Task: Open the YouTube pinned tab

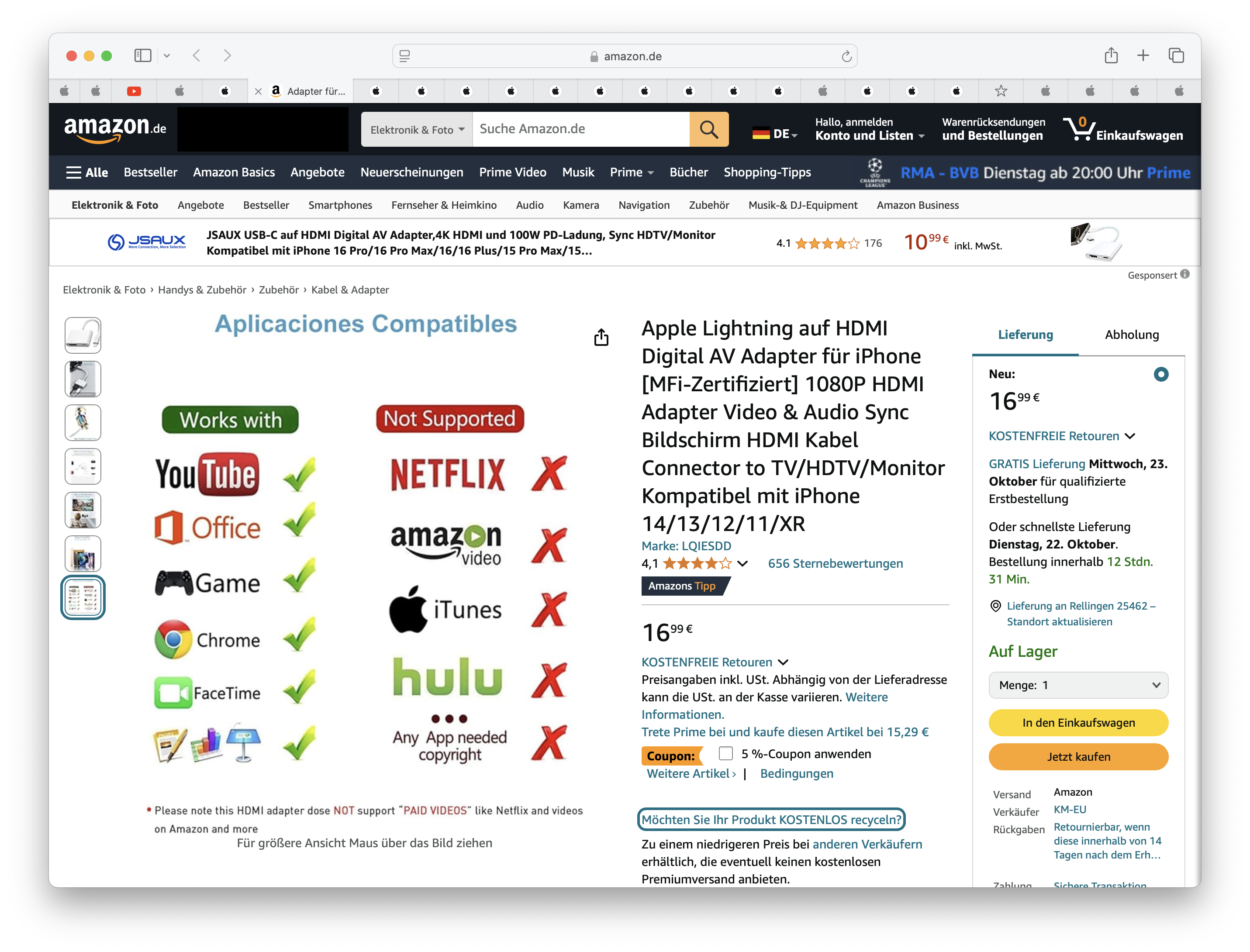Action: tap(134, 91)
